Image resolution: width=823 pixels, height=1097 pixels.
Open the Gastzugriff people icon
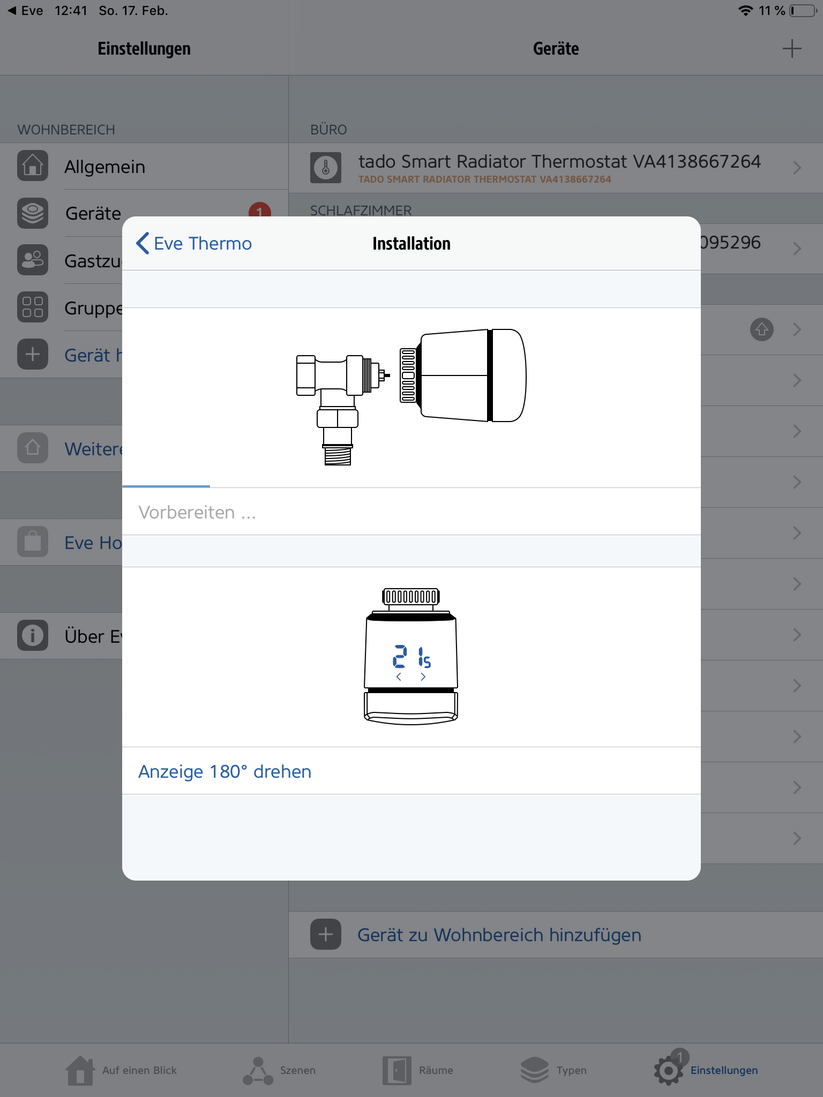[33, 260]
